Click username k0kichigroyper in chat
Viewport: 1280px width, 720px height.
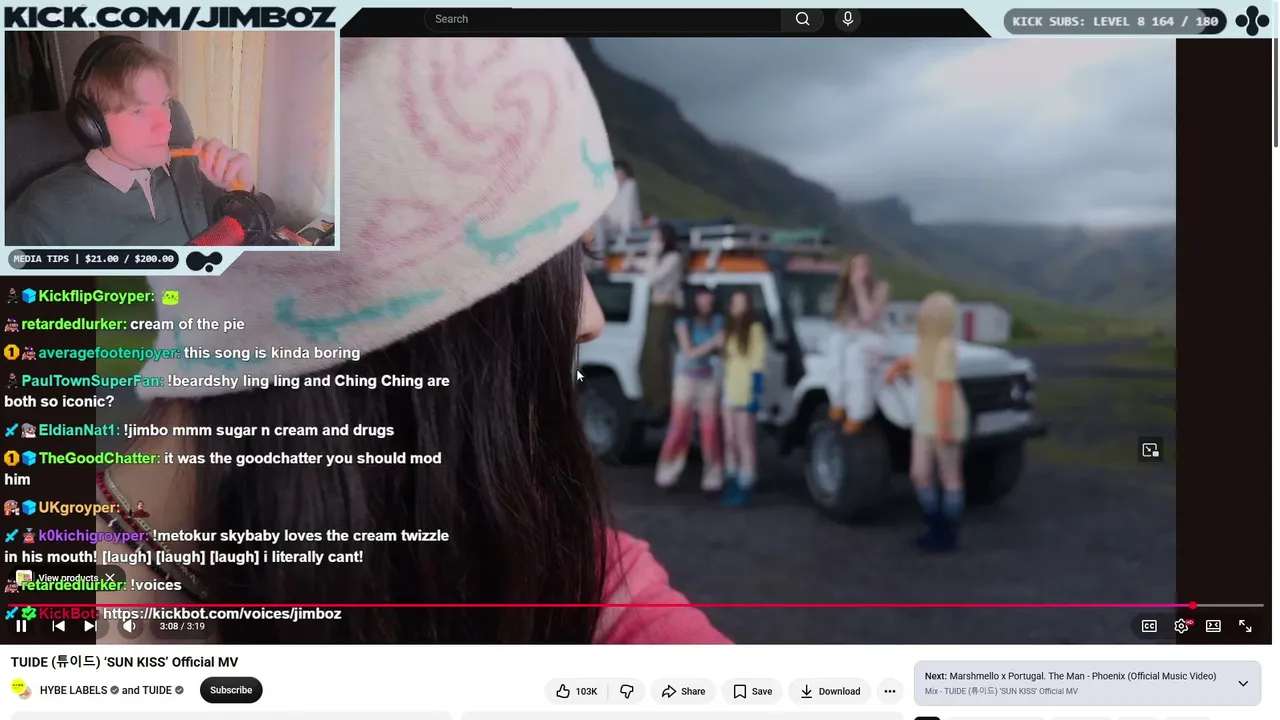click(x=94, y=536)
